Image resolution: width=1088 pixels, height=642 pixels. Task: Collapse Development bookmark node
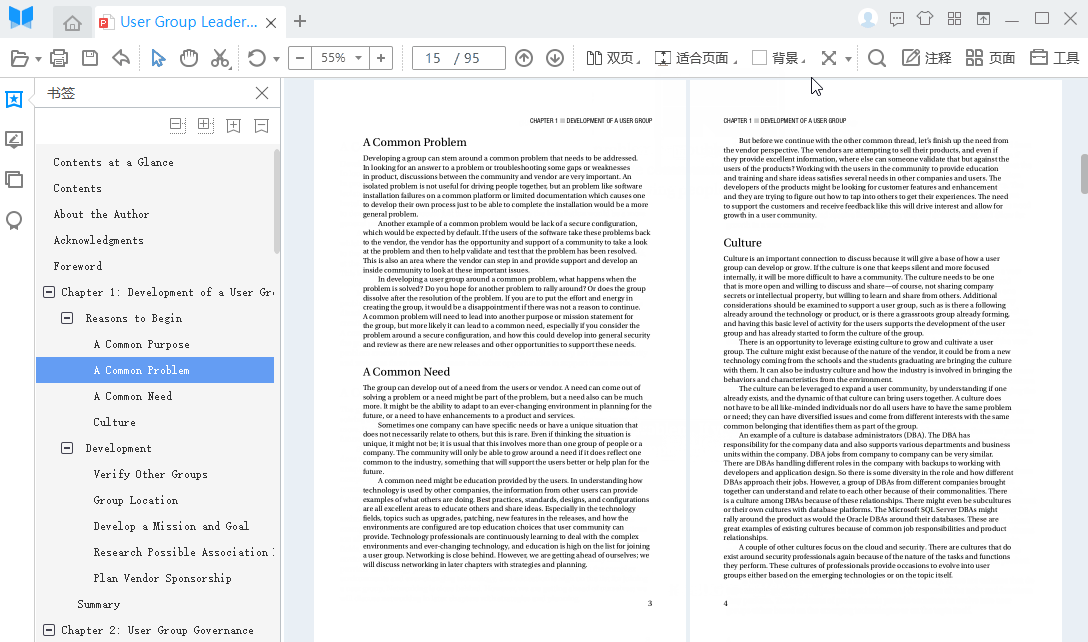click(67, 448)
